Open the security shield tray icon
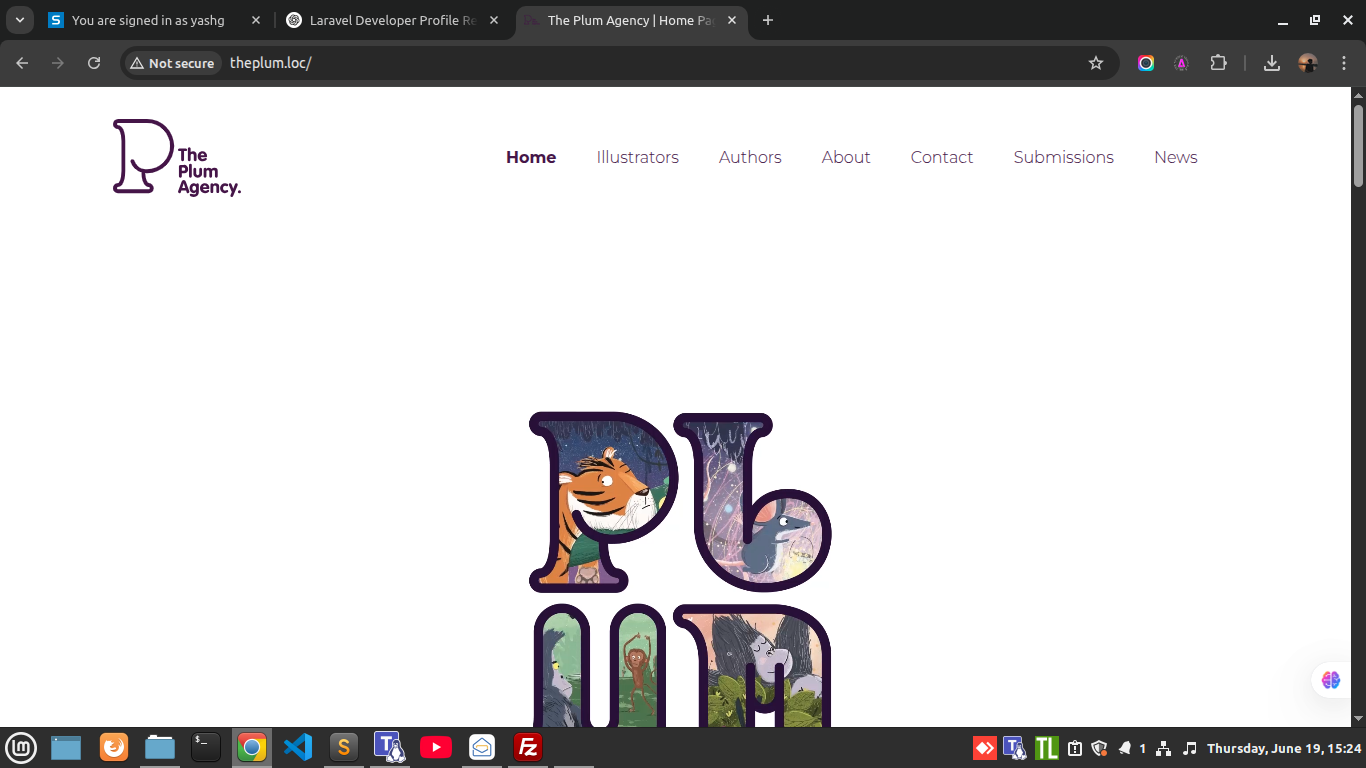1366x768 pixels. (1099, 748)
